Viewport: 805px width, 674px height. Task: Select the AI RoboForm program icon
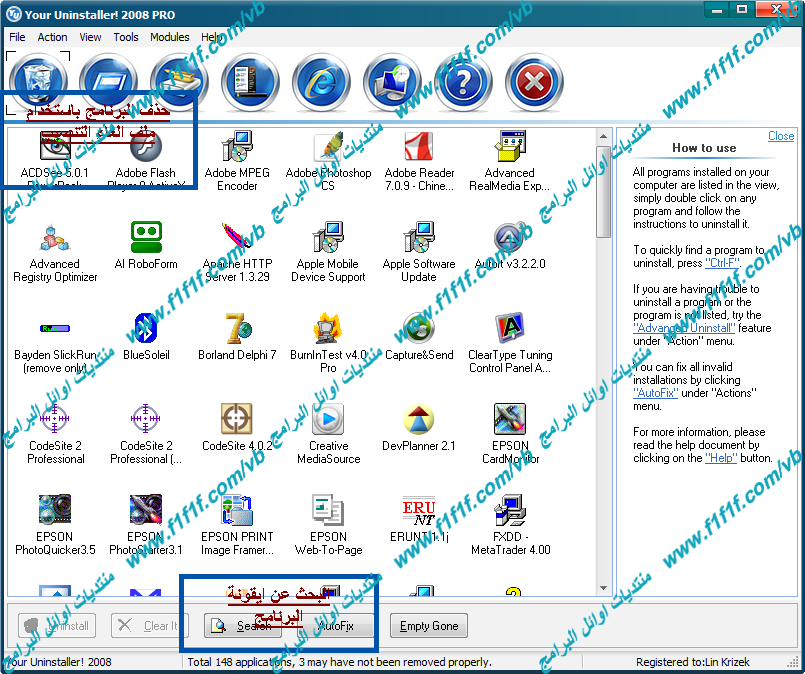click(x=146, y=238)
